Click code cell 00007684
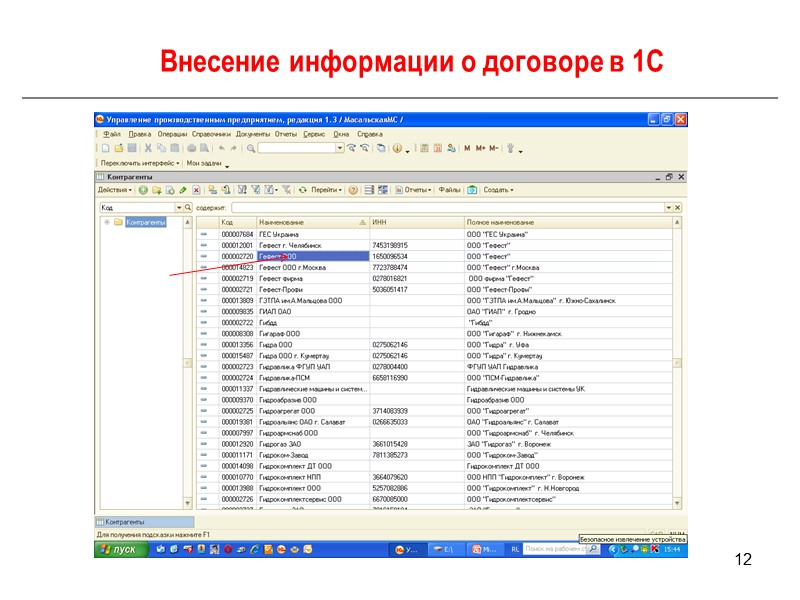Viewport: 800px width, 600px height. (x=237, y=234)
